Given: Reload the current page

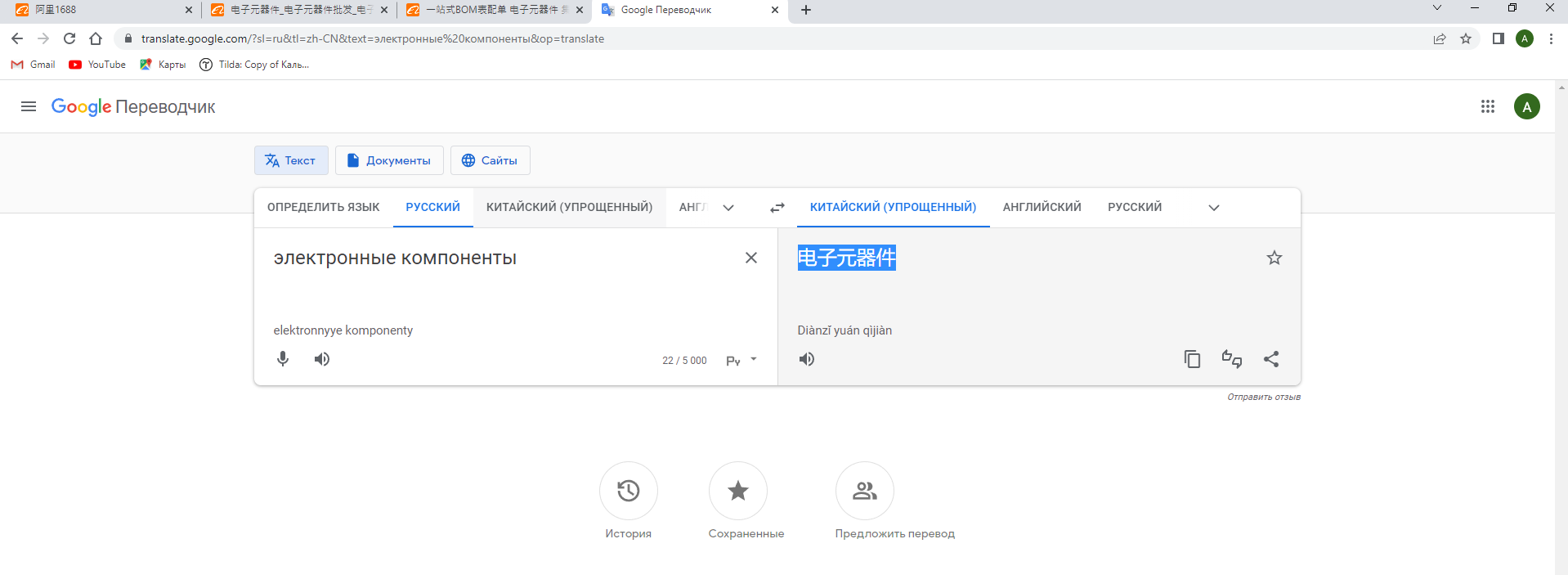Looking at the screenshot, I should click(69, 38).
